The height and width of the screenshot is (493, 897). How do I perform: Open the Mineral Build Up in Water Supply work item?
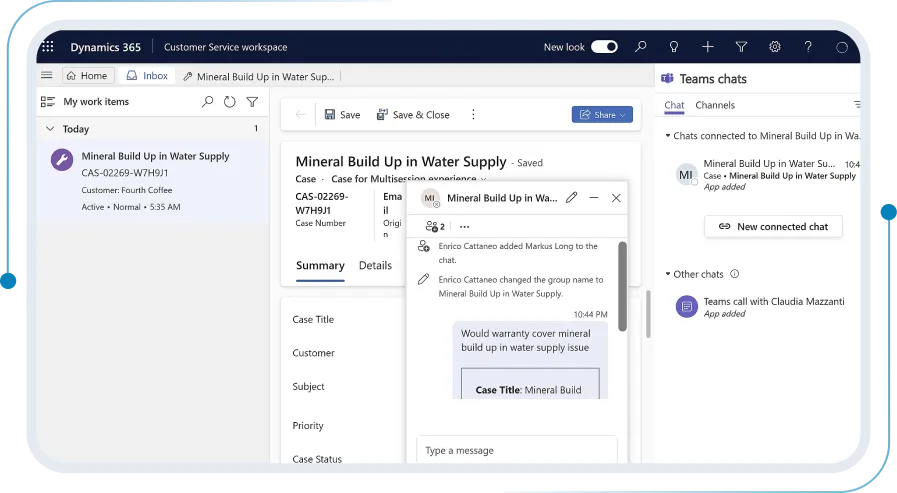tap(153, 181)
